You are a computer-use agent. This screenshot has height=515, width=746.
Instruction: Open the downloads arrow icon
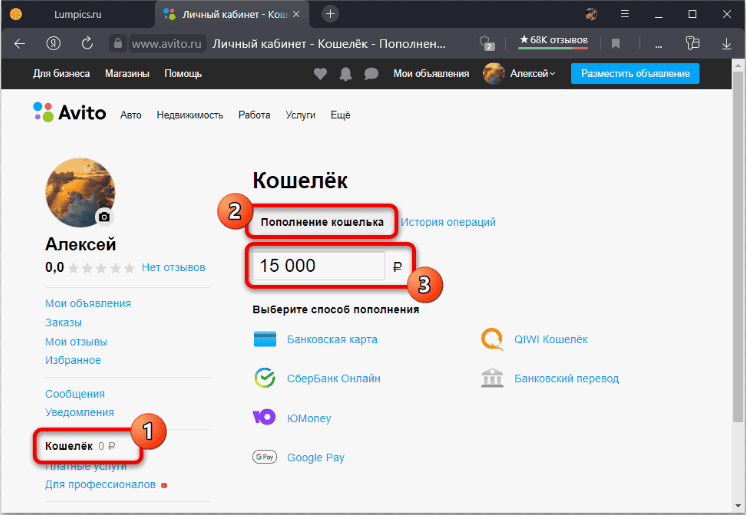click(726, 44)
